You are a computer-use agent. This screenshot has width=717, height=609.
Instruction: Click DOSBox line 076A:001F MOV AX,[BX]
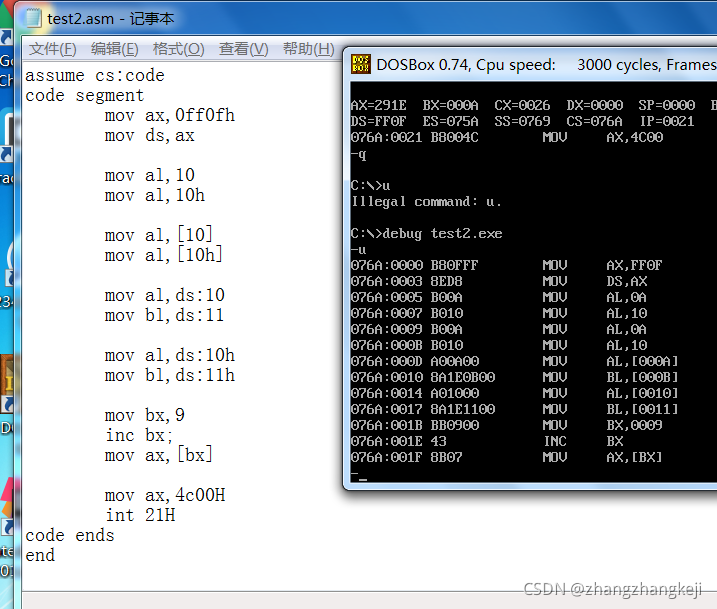(x=506, y=457)
